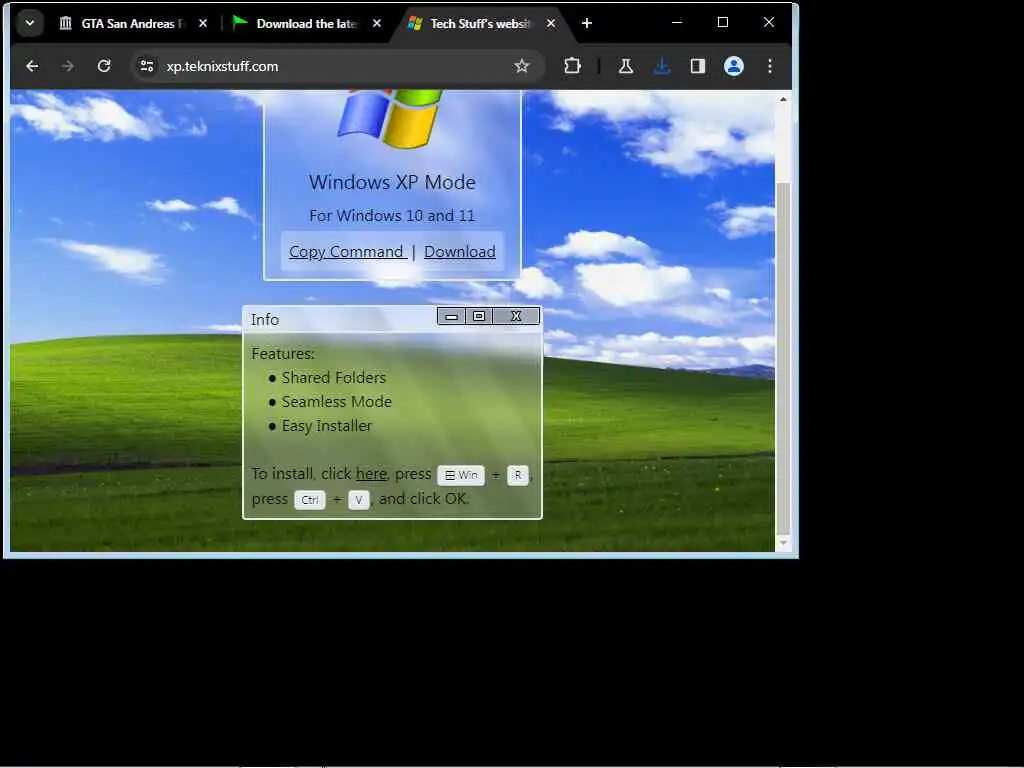Click the Seamless Mode feature item
The image size is (1024, 768).
pyautogui.click(x=336, y=402)
